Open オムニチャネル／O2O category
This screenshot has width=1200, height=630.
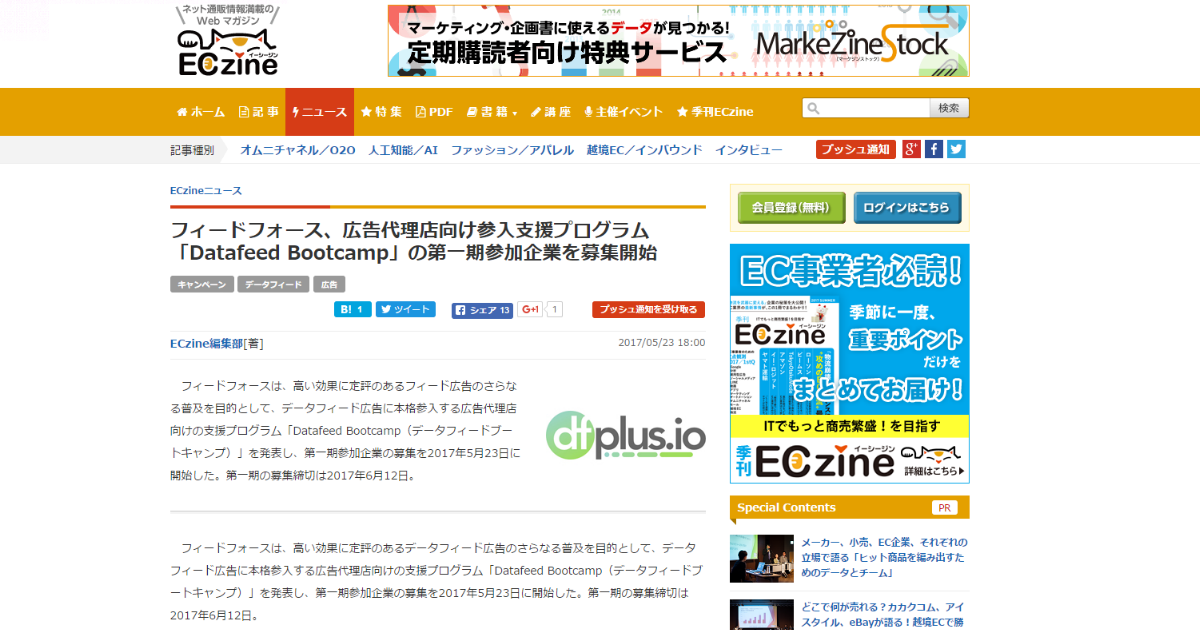(x=298, y=150)
